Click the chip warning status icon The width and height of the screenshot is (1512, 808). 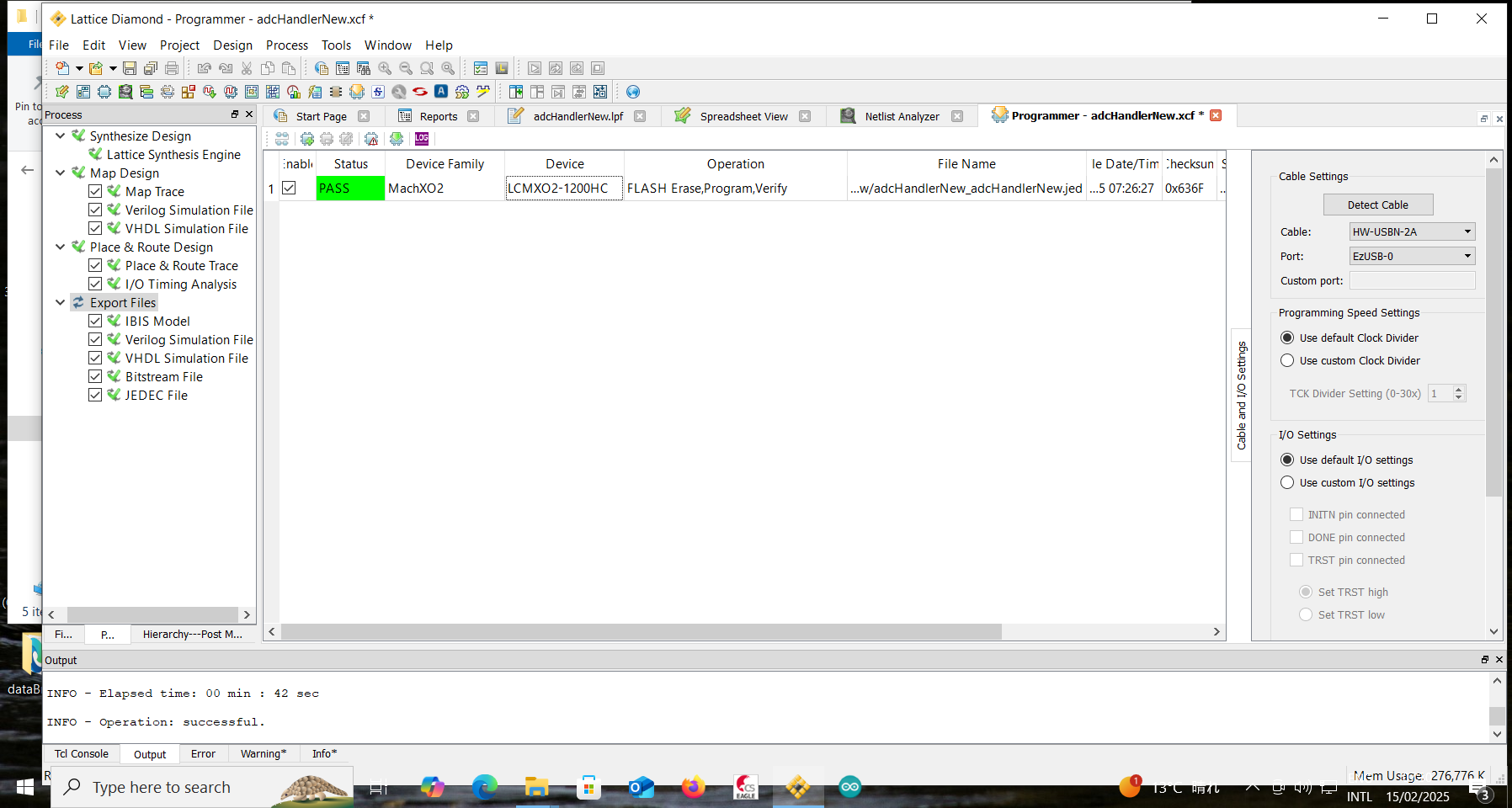(x=371, y=139)
